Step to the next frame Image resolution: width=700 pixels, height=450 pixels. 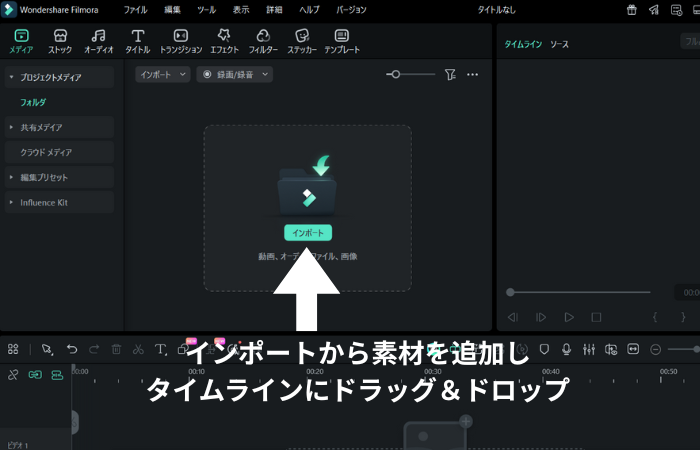[x=541, y=317]
